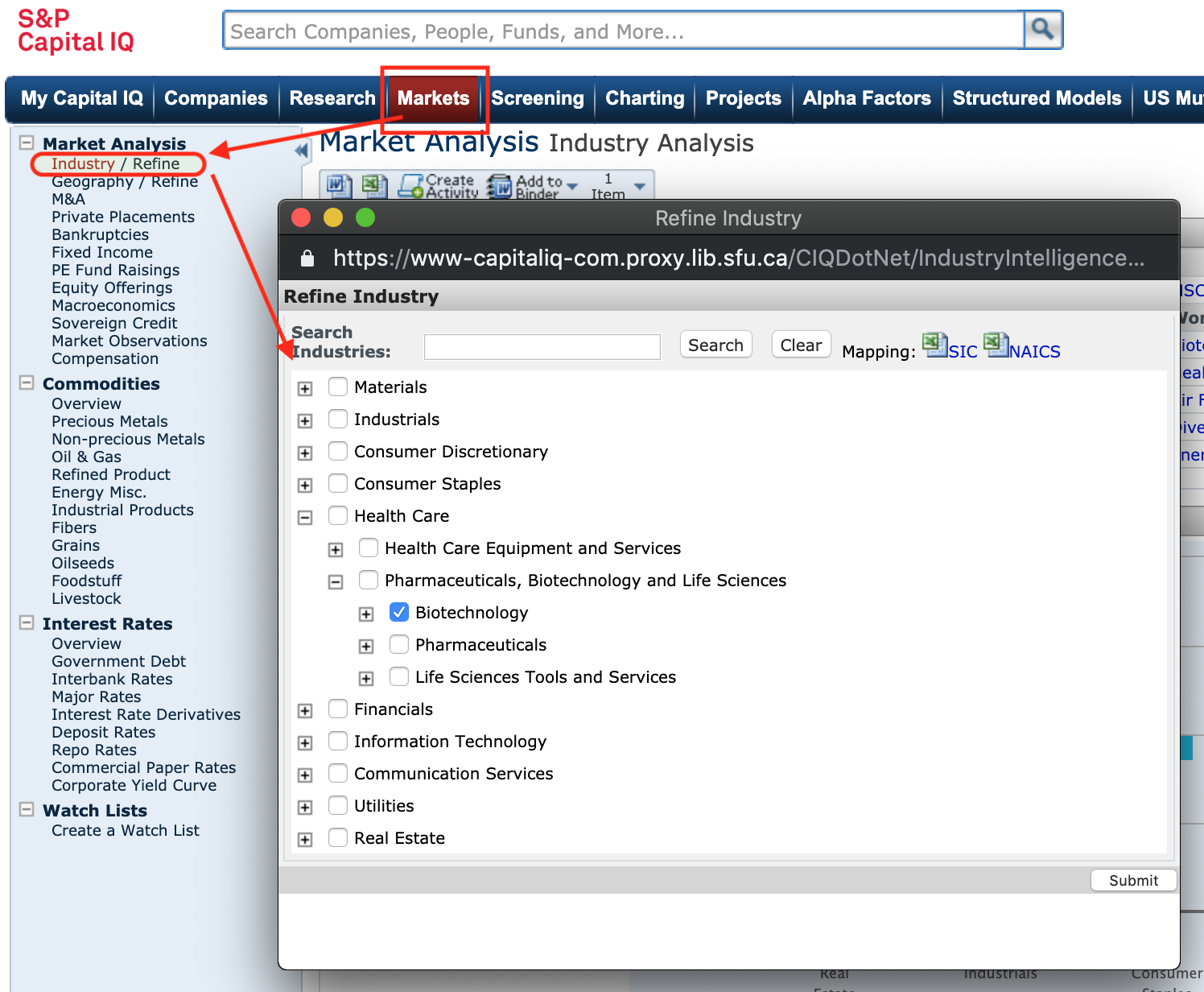This screenshot has width=1204, height=992.
Task: Open the Corporate Yield Curve link
Action: 134,785
